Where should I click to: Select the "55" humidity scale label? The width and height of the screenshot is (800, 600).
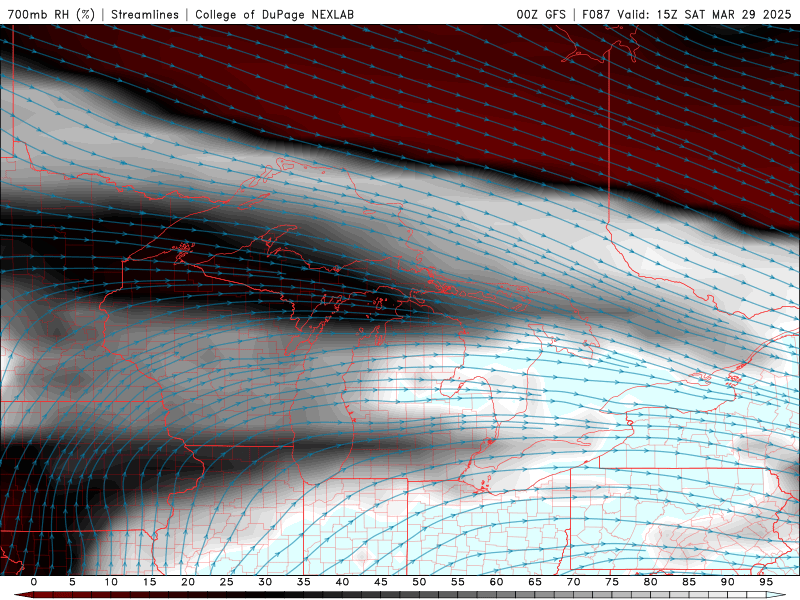[x=458, y=582]
